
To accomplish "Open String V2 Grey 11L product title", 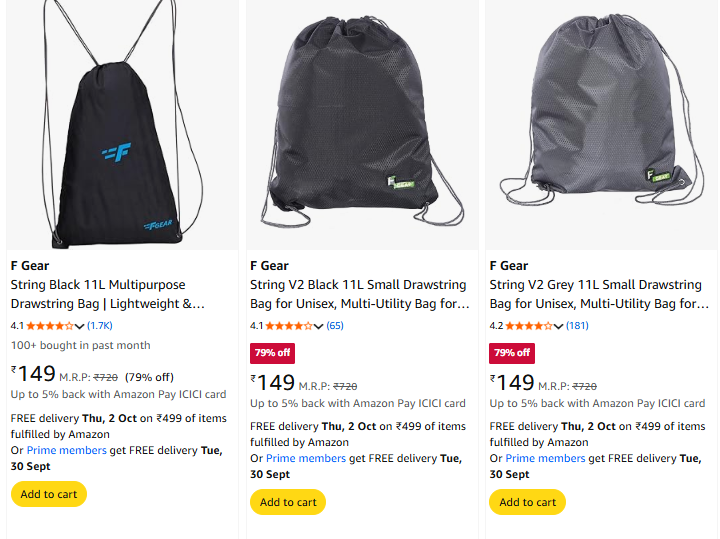I will [599, 295].
